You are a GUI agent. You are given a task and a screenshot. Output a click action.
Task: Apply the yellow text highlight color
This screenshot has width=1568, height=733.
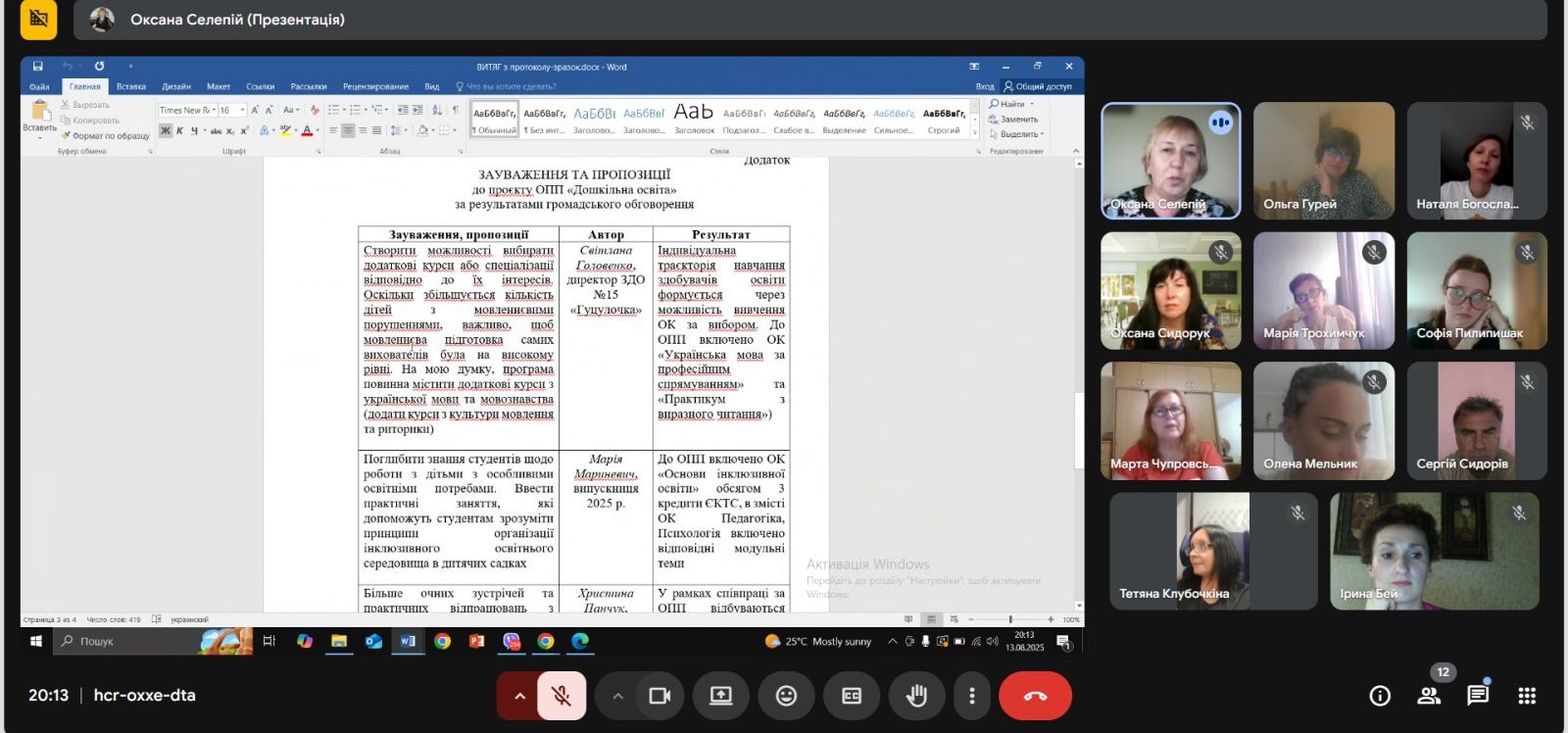coord(284,130)
